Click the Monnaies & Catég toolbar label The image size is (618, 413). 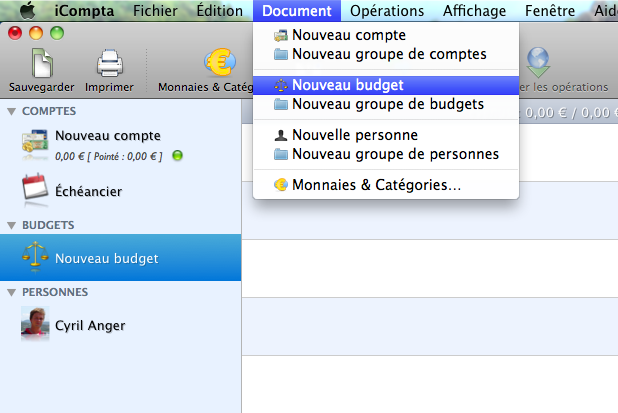coord(205,87)
